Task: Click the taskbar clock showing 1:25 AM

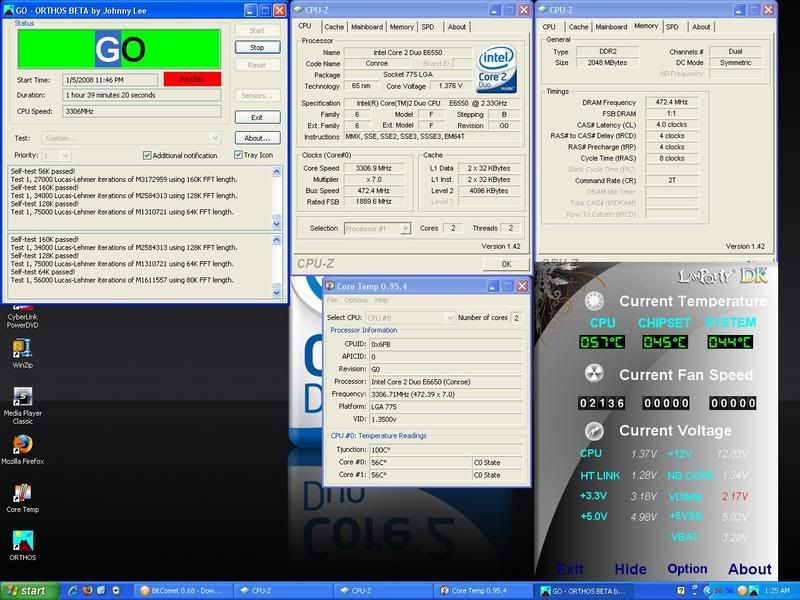Action: click(x=778, y=591)
